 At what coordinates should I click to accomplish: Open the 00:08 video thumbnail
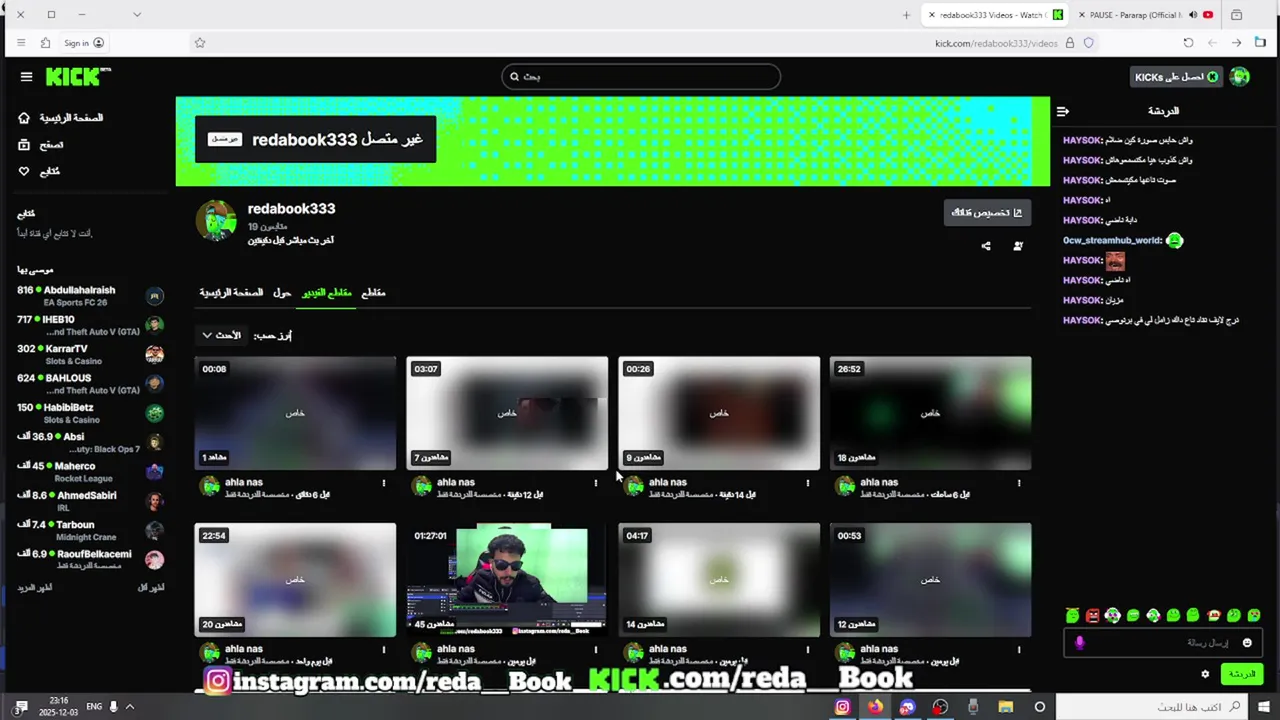click(295, 413)
